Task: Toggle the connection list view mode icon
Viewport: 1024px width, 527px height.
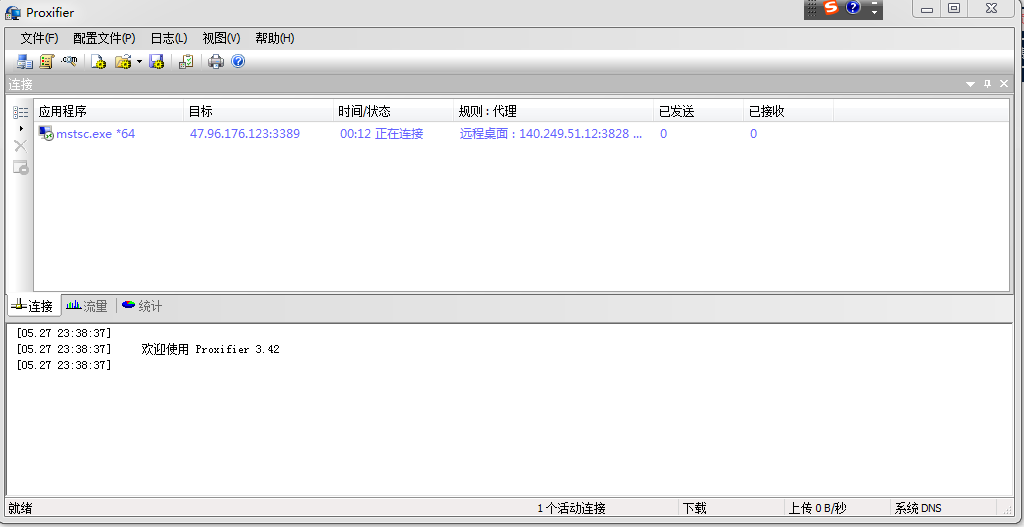Action: [x=20, y=113]
